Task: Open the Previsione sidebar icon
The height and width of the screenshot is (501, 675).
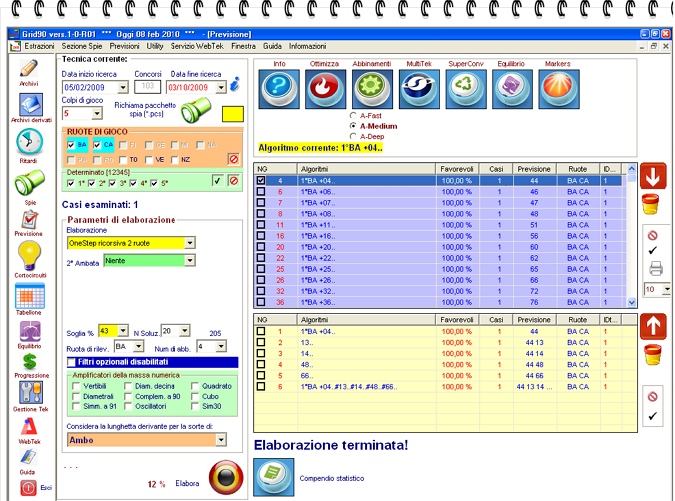Action: tap(29, 220)
